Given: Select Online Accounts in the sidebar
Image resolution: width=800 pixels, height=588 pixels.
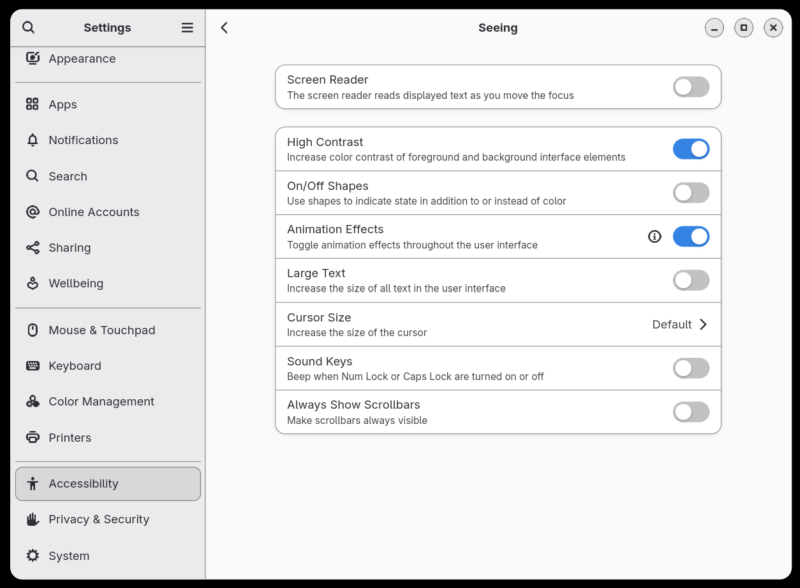Looking at the screenshot, I should (x=94, y=212).
